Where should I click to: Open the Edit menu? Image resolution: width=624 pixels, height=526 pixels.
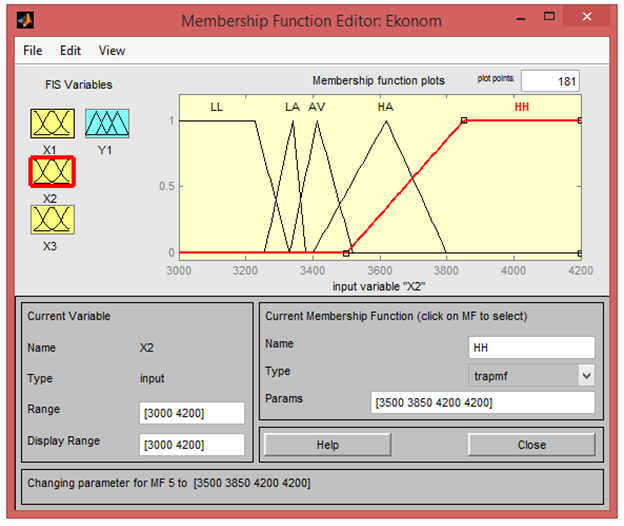pos(70,50)
